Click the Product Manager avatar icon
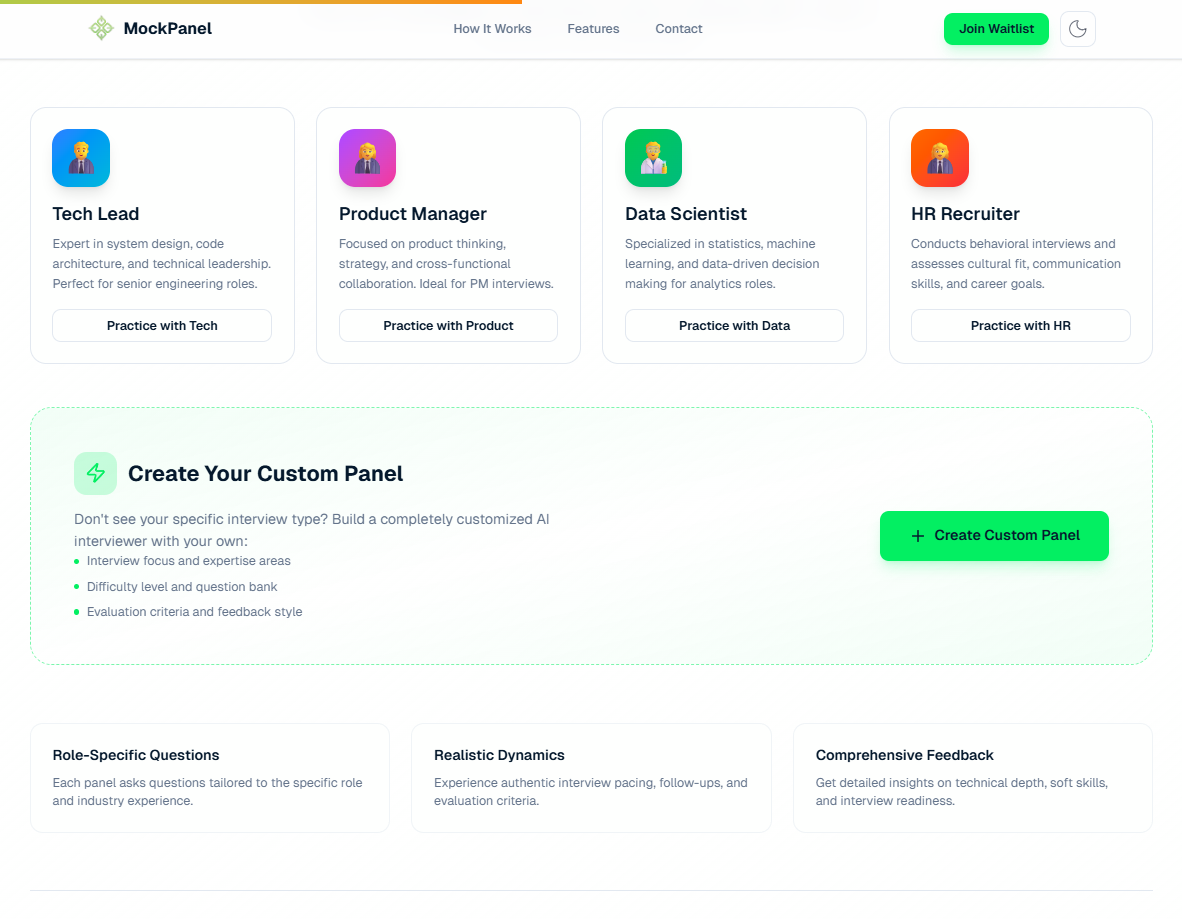The image size is (1182, 919). tap(367, 157)
